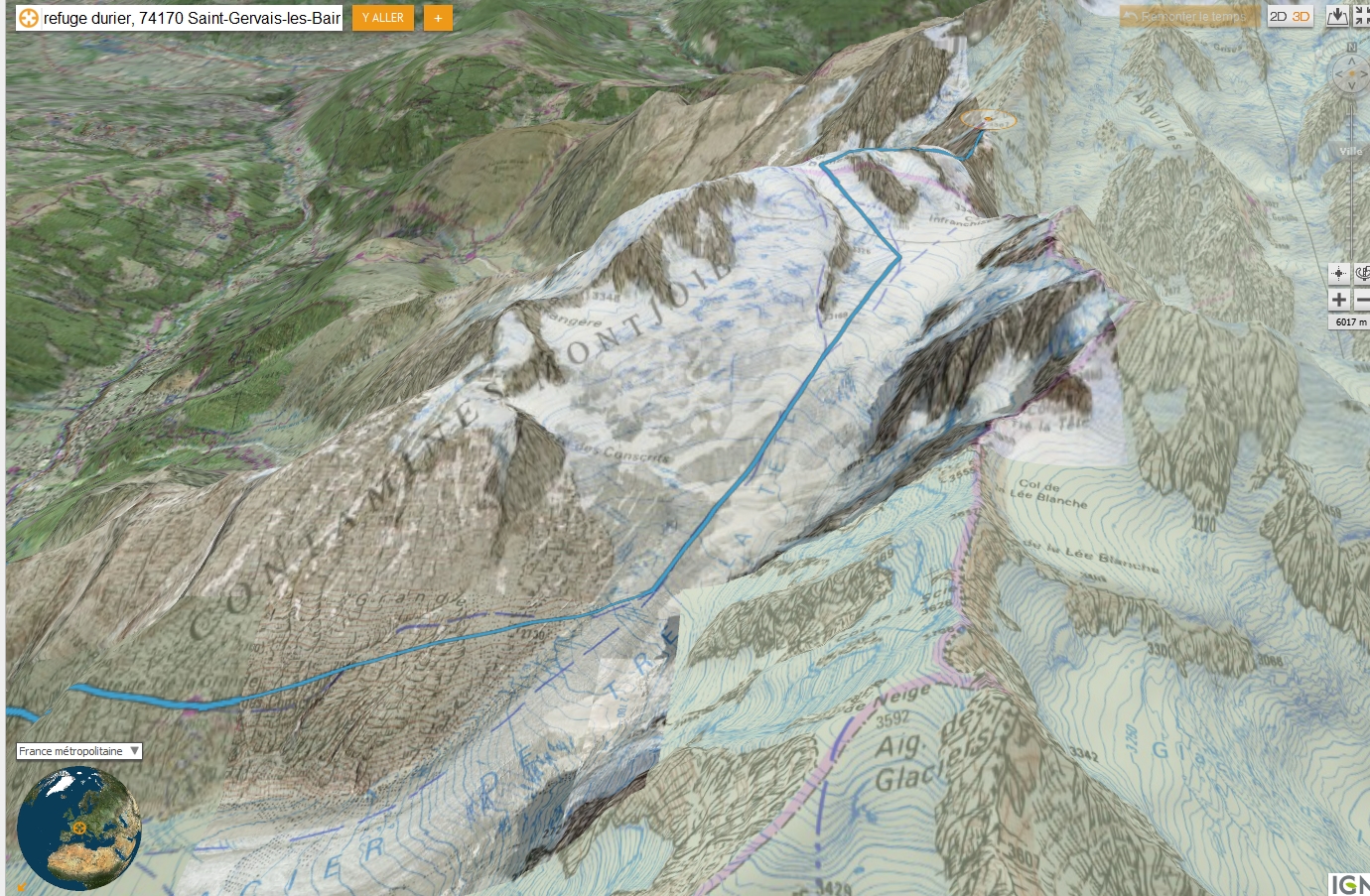This screenshot has height=896, width=1370.
Task: Click the download map icon
Action: tap(1337, 16)
